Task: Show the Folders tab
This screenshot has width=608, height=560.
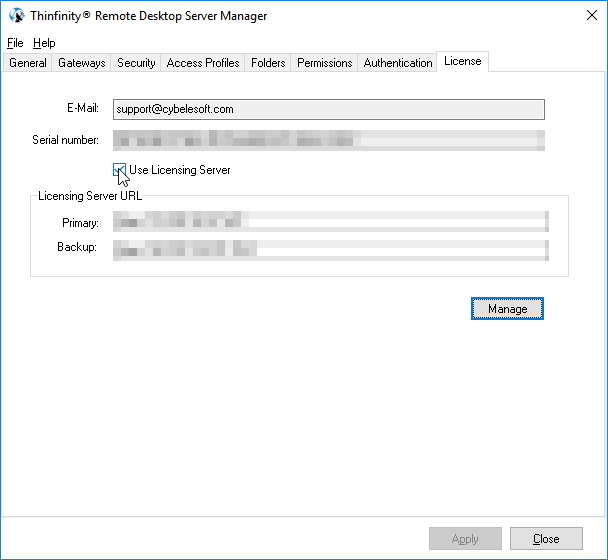Action: tap(268, 63)
